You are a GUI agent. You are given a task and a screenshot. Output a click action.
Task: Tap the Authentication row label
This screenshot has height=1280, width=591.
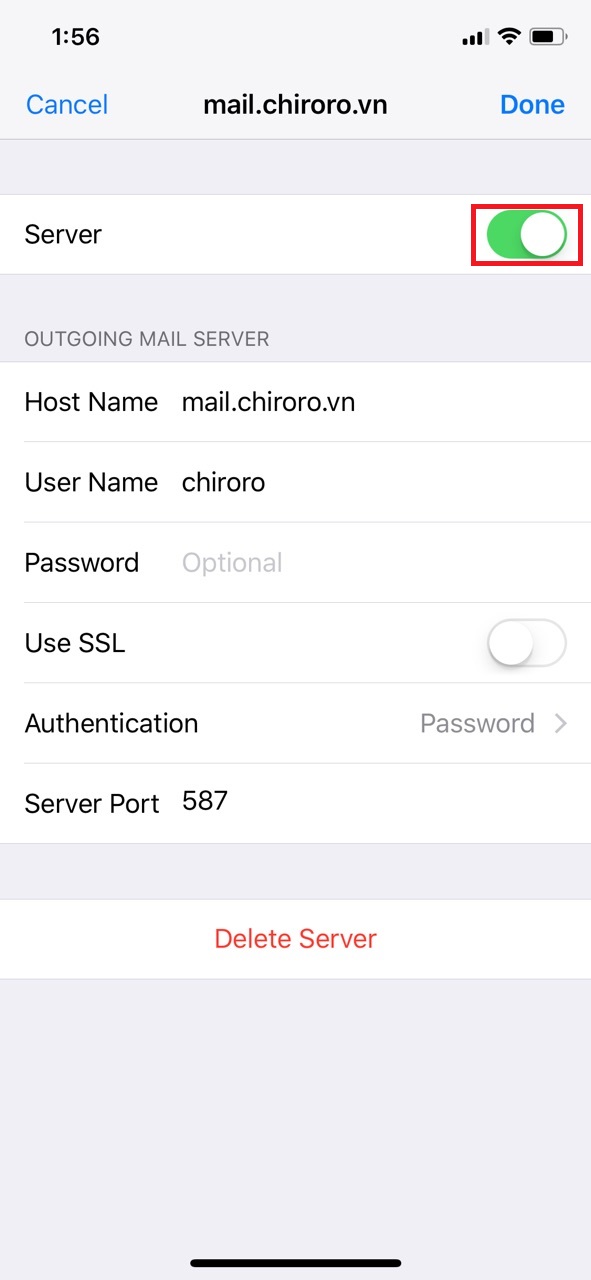(x=111, y=723)
